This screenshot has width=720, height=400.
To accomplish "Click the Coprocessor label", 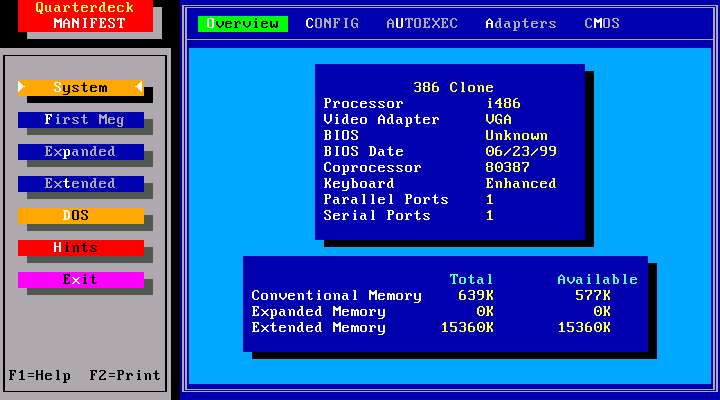I will point(372,168).
